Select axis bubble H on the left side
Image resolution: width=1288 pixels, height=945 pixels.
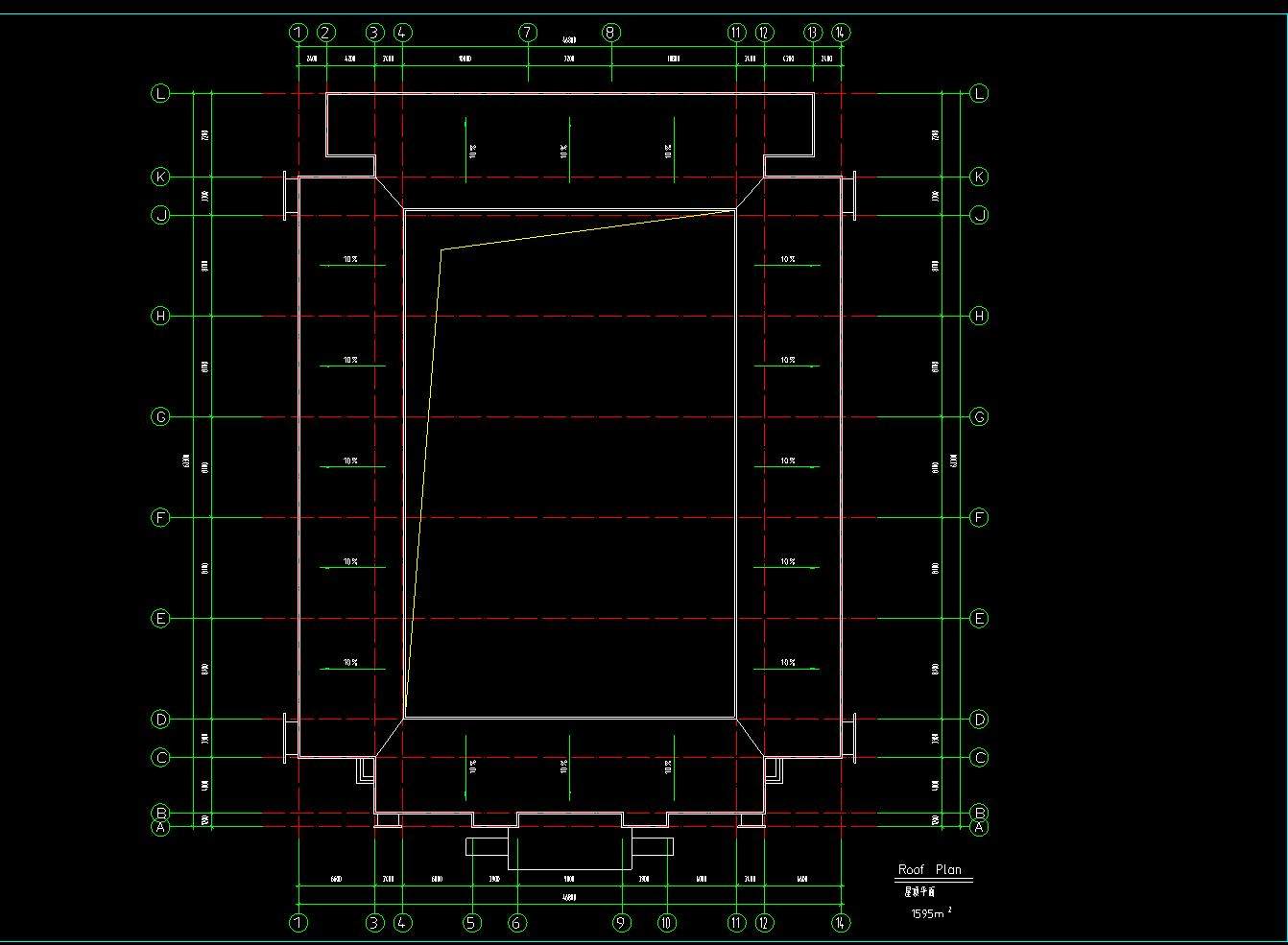click(x=160, y=317)
